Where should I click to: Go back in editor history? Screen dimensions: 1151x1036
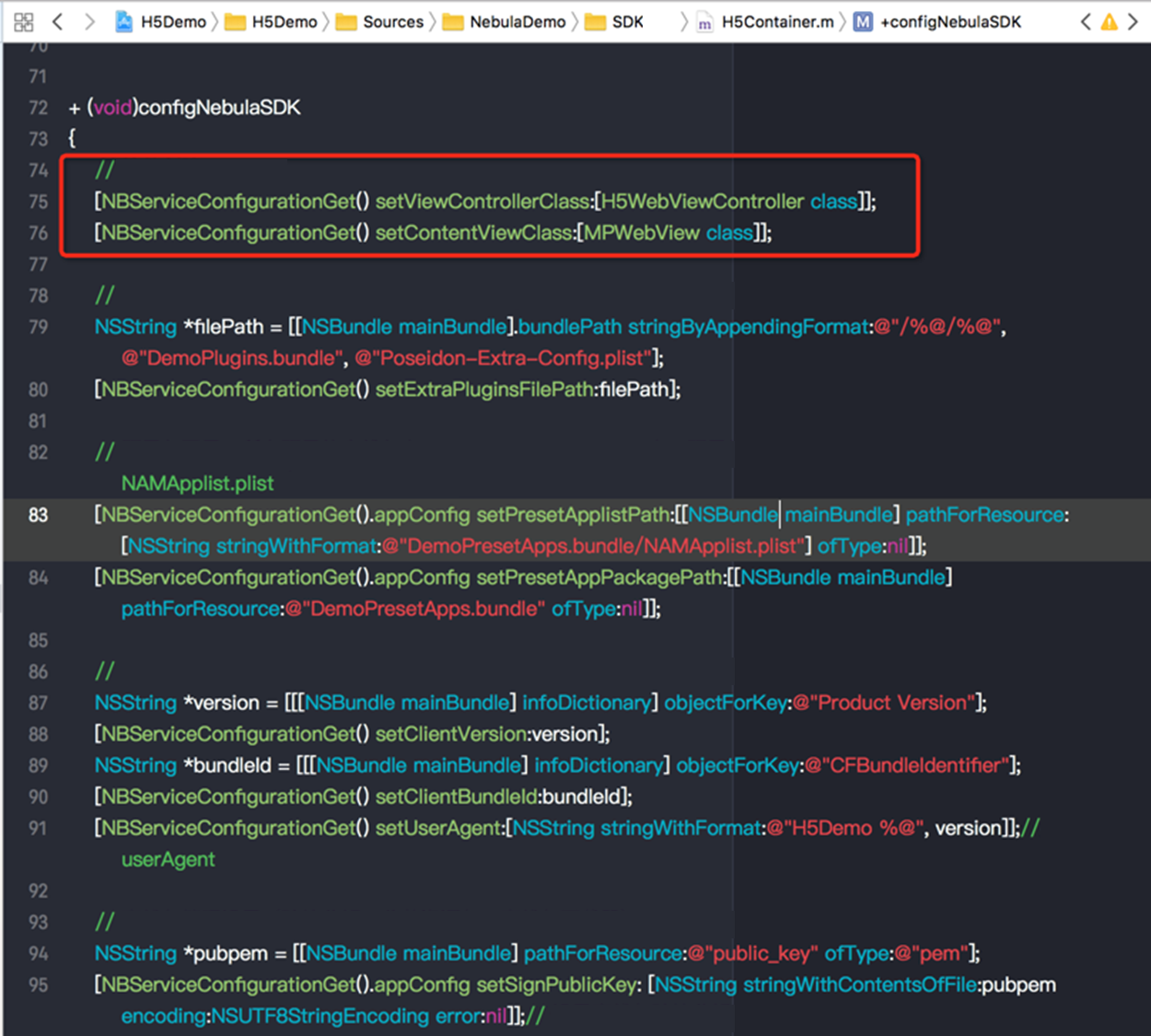tap(57, 21)
